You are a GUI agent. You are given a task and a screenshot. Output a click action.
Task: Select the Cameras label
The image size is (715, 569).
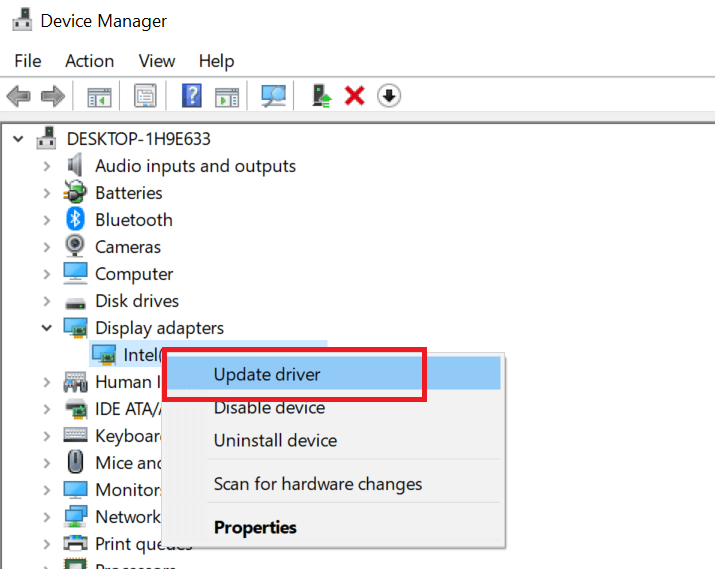(x=128, y=247)
